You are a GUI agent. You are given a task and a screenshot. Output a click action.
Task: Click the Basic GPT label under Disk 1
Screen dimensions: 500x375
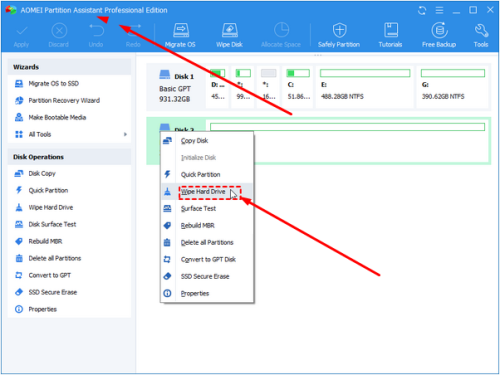(175, 89)
